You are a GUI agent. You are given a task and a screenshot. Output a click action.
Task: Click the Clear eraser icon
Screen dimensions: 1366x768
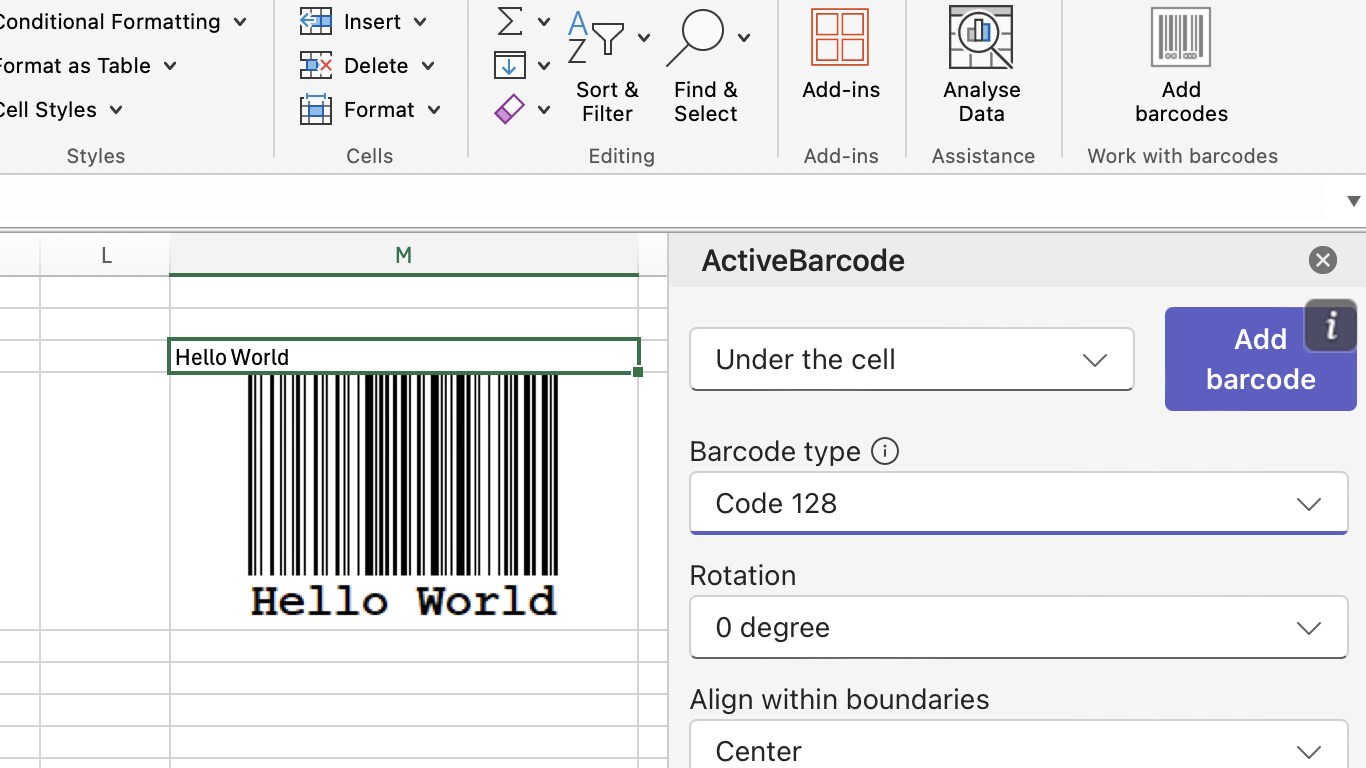510,109
